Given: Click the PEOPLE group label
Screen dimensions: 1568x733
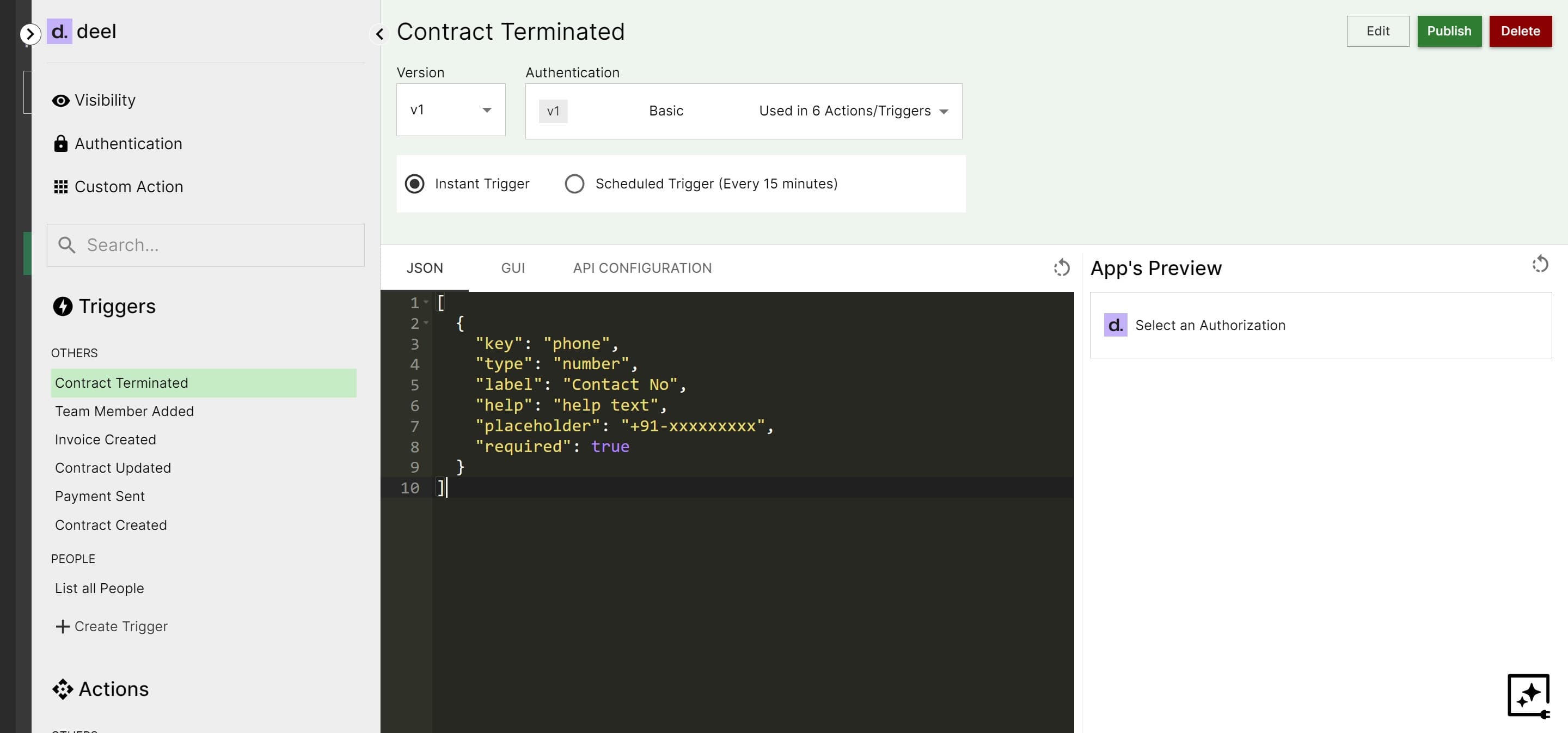Looking at the screenshot, I should (73, 559).
